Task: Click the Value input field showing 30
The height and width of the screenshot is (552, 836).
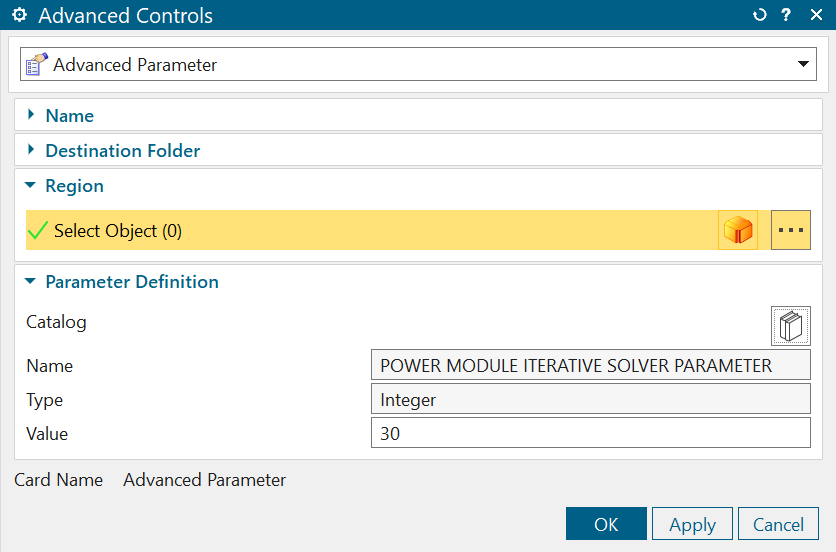Action: 589,434
